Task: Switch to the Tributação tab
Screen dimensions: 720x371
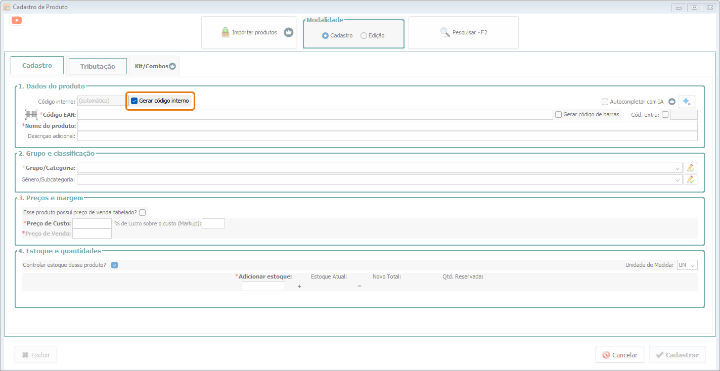Action: [97, 67]
